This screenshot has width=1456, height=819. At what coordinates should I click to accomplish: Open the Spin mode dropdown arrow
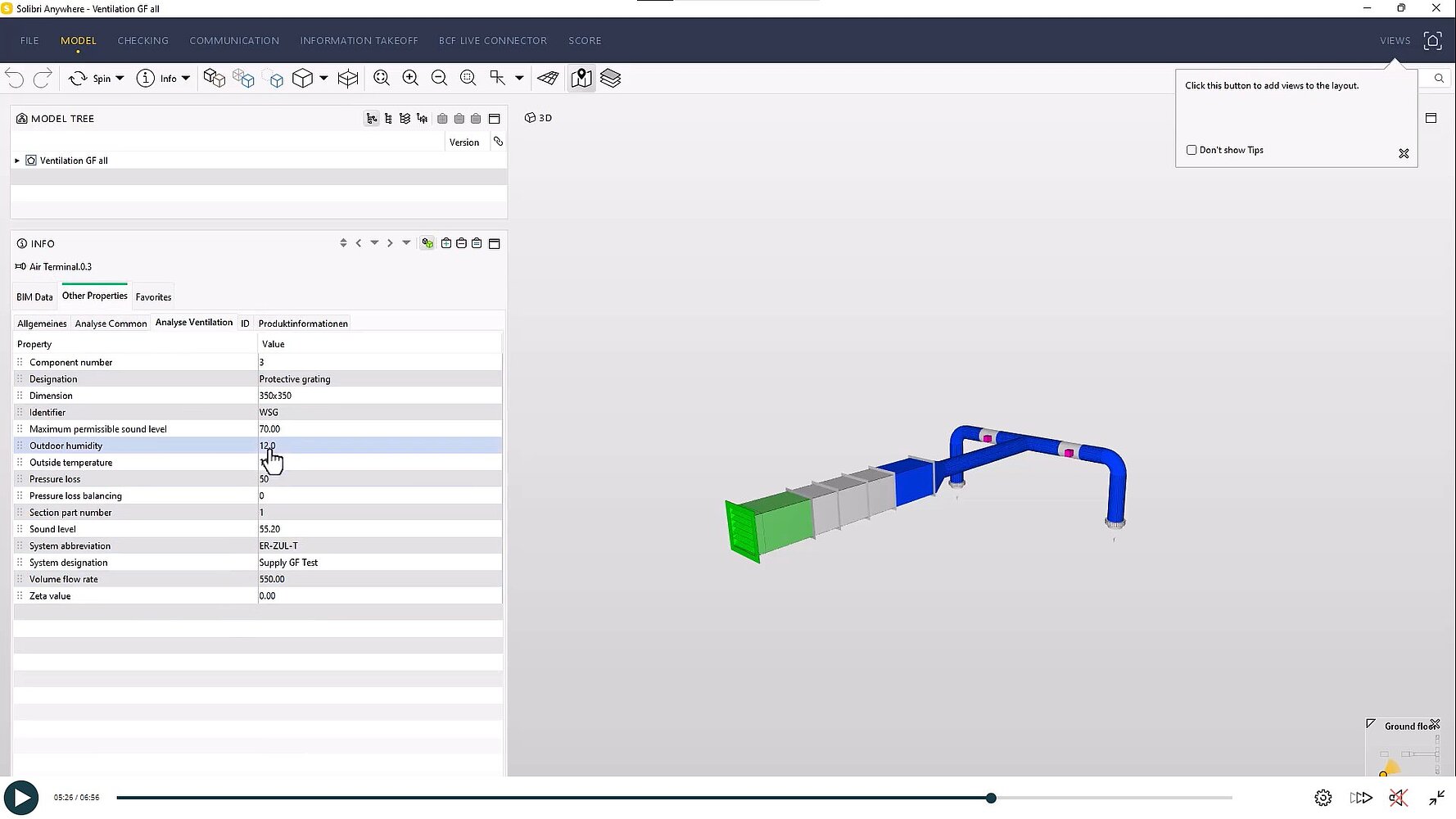coord(120,79)
